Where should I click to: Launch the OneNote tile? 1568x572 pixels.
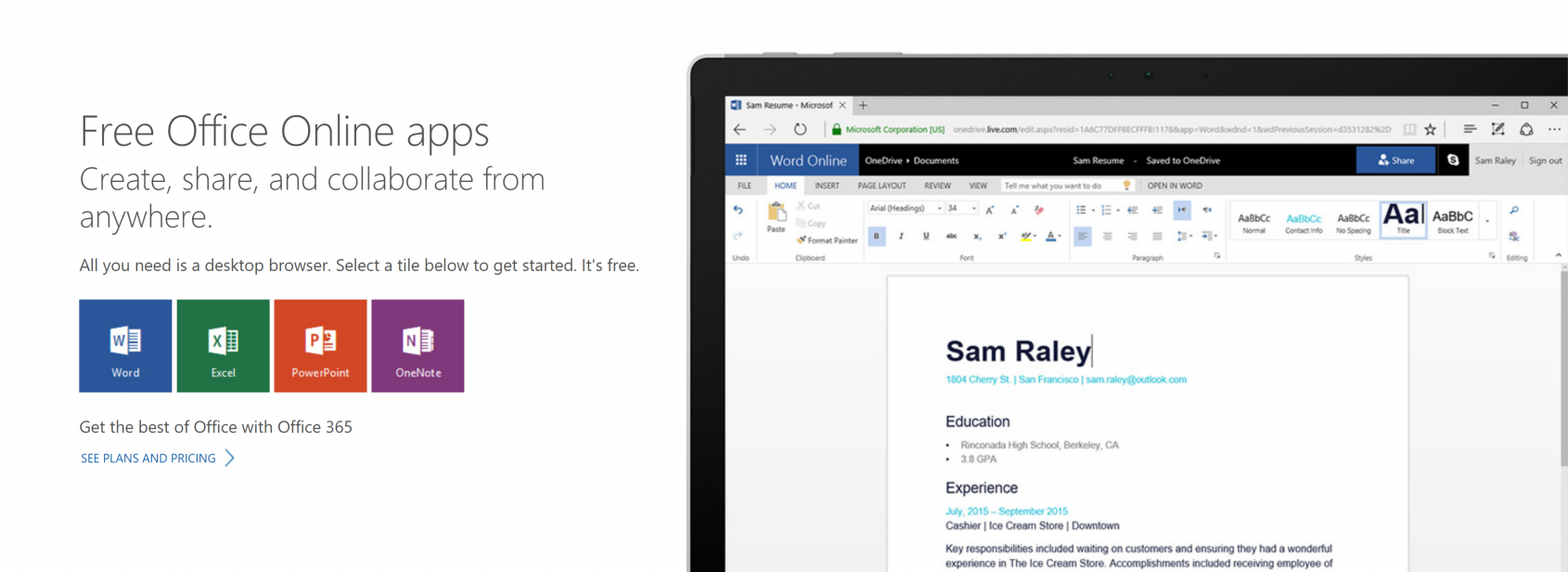418,345
